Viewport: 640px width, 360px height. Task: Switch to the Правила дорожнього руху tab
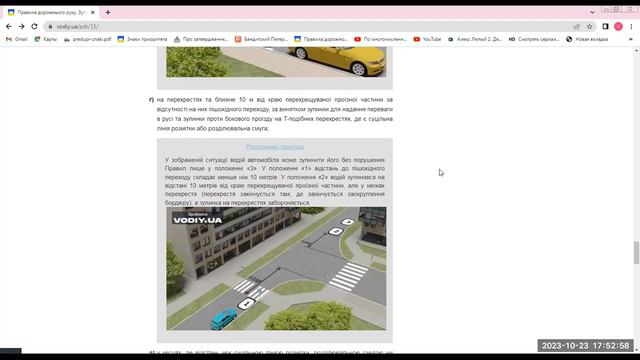[51, 13]
